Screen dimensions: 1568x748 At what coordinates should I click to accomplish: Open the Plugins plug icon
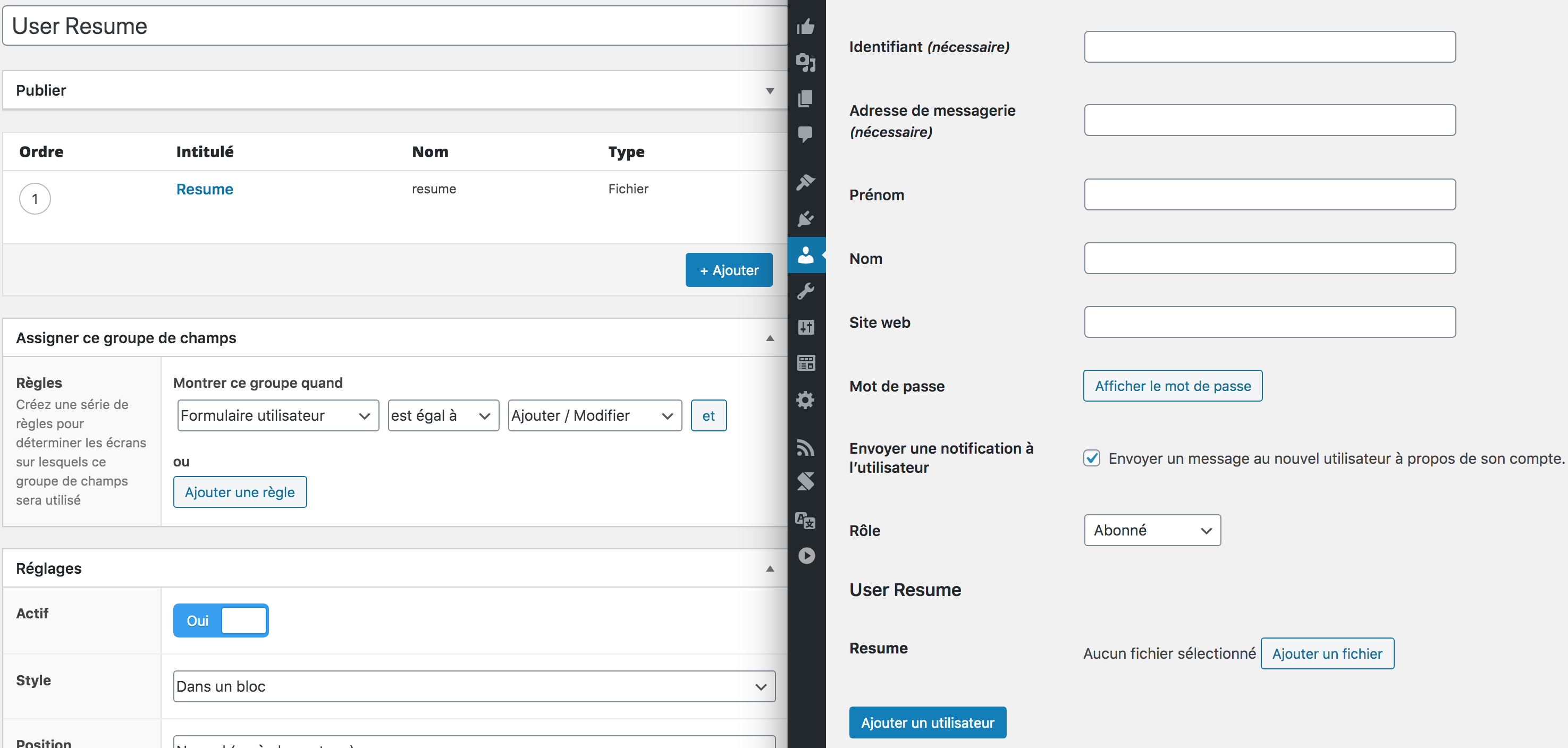pyautogui.click(x=806, y=218)
